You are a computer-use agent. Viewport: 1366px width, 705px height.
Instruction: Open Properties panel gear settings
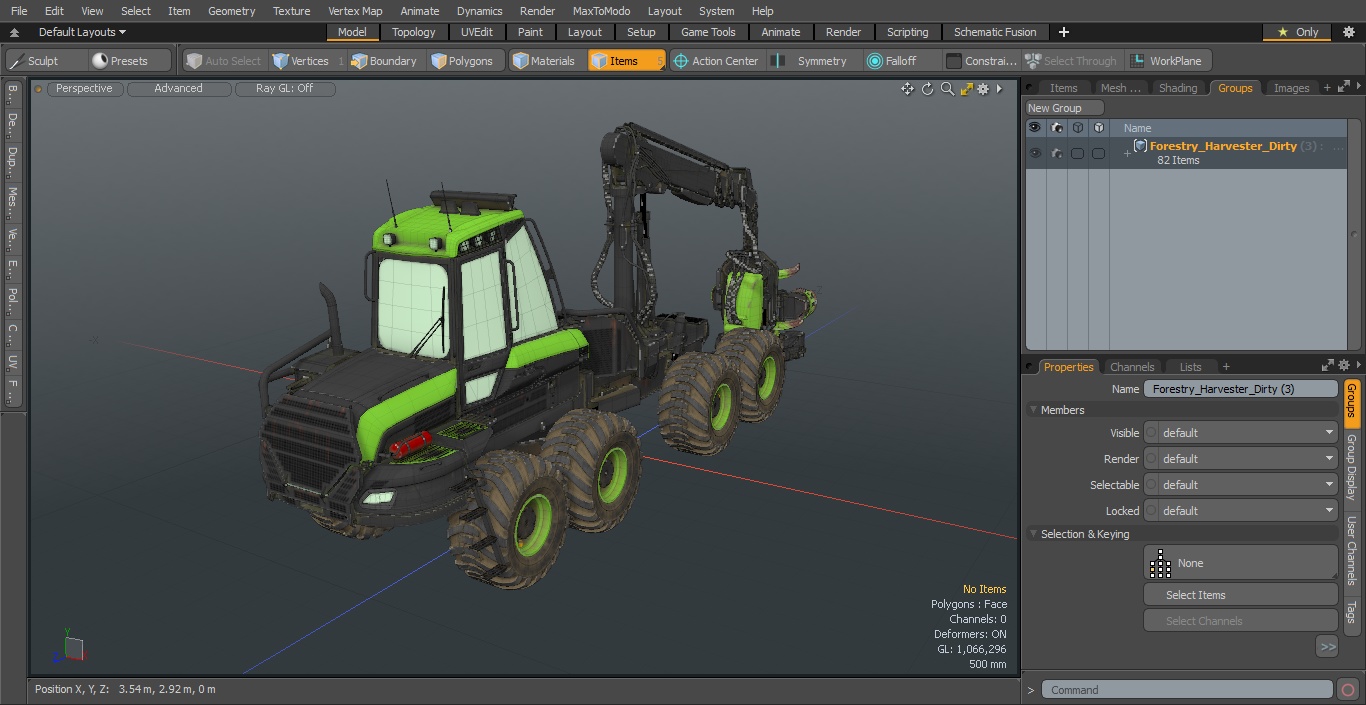pyautogui.click(x=1344, y=366)
